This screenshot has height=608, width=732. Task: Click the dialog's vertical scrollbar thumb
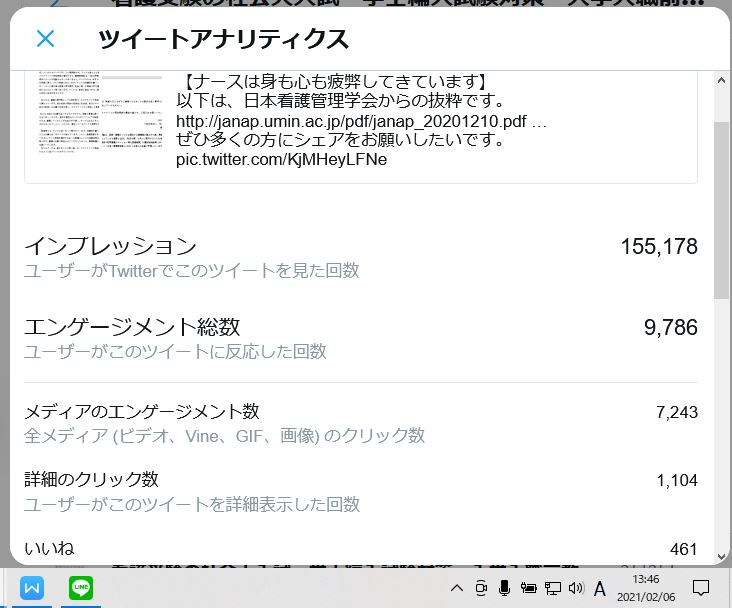point(721,210)
